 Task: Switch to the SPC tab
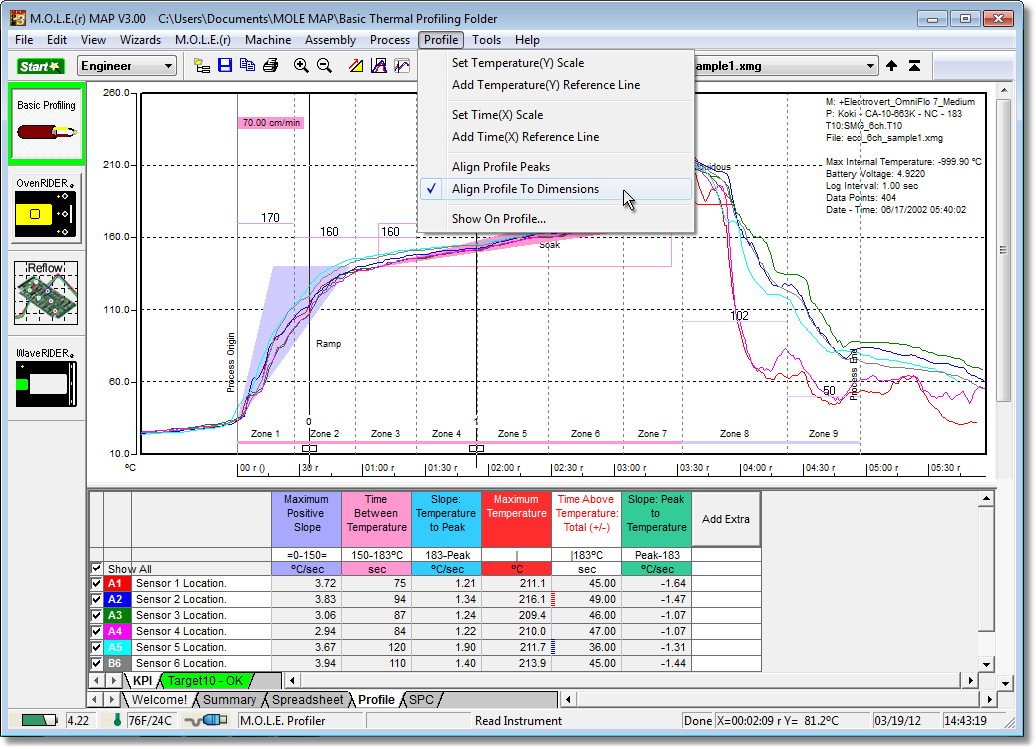422,699
